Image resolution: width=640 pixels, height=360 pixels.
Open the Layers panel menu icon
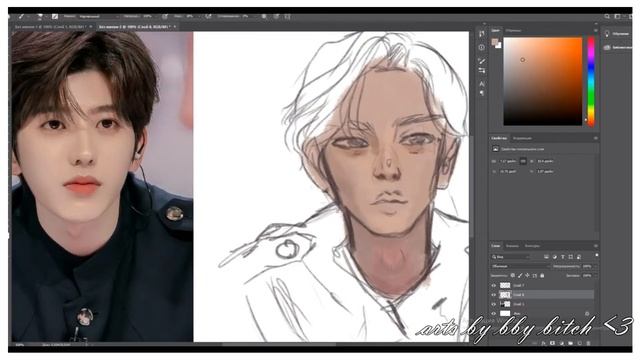[x=596, y=246]
